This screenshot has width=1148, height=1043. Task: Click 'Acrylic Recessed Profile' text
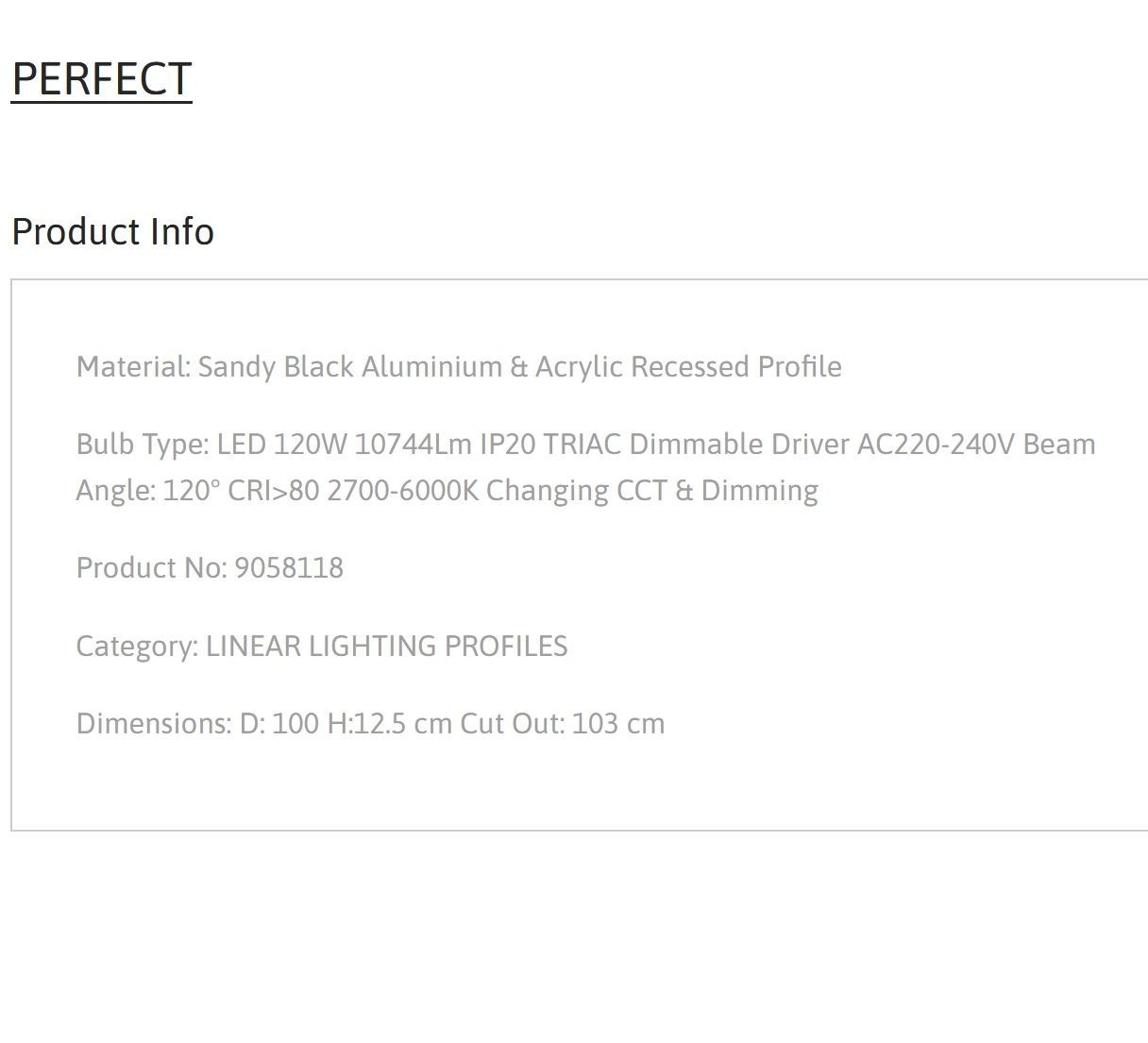688,367
